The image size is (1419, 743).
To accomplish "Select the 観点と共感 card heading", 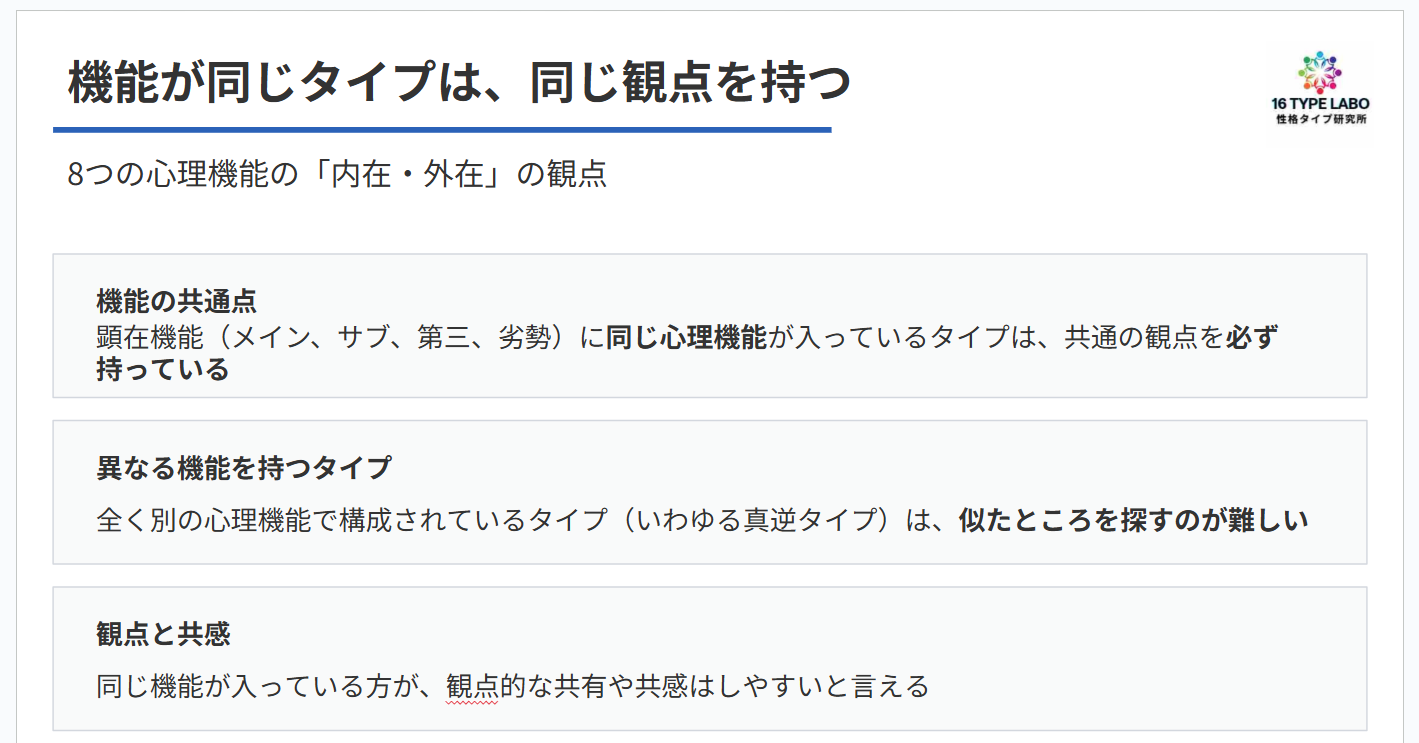I will point(164,633).
